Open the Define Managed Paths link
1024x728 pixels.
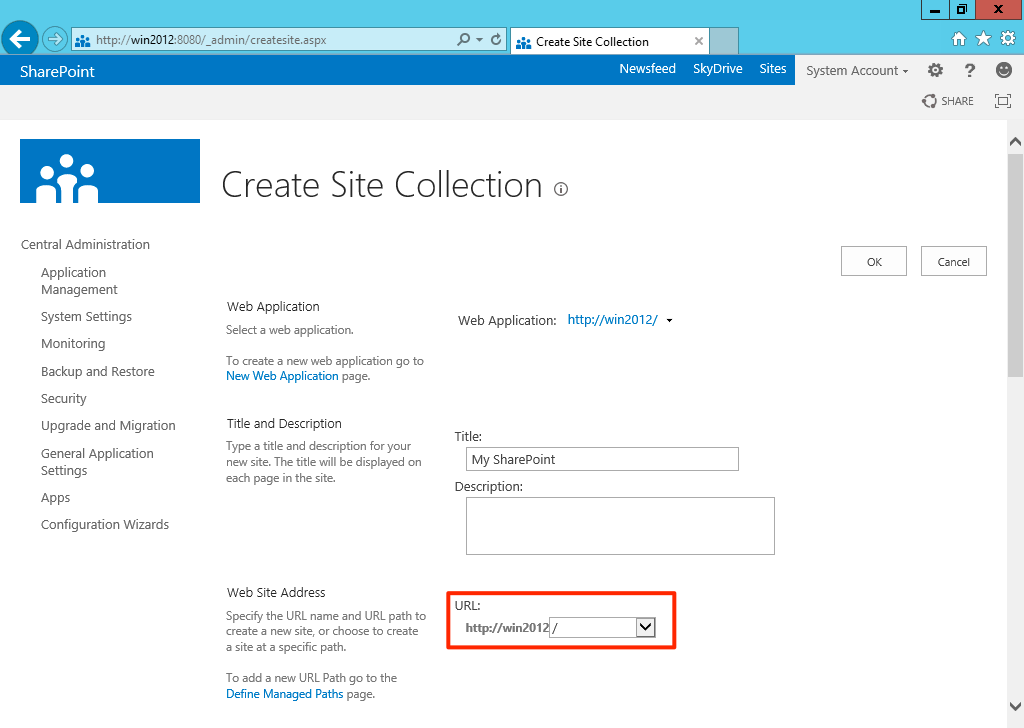pos(284,693)
